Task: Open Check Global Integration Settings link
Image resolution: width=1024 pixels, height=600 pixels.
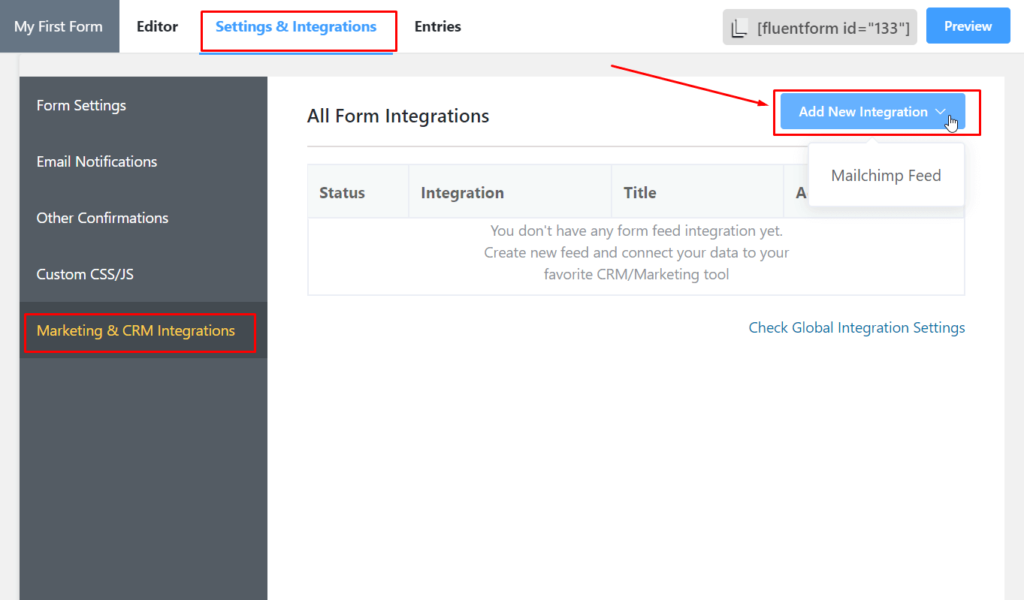Action: (856, 327)
